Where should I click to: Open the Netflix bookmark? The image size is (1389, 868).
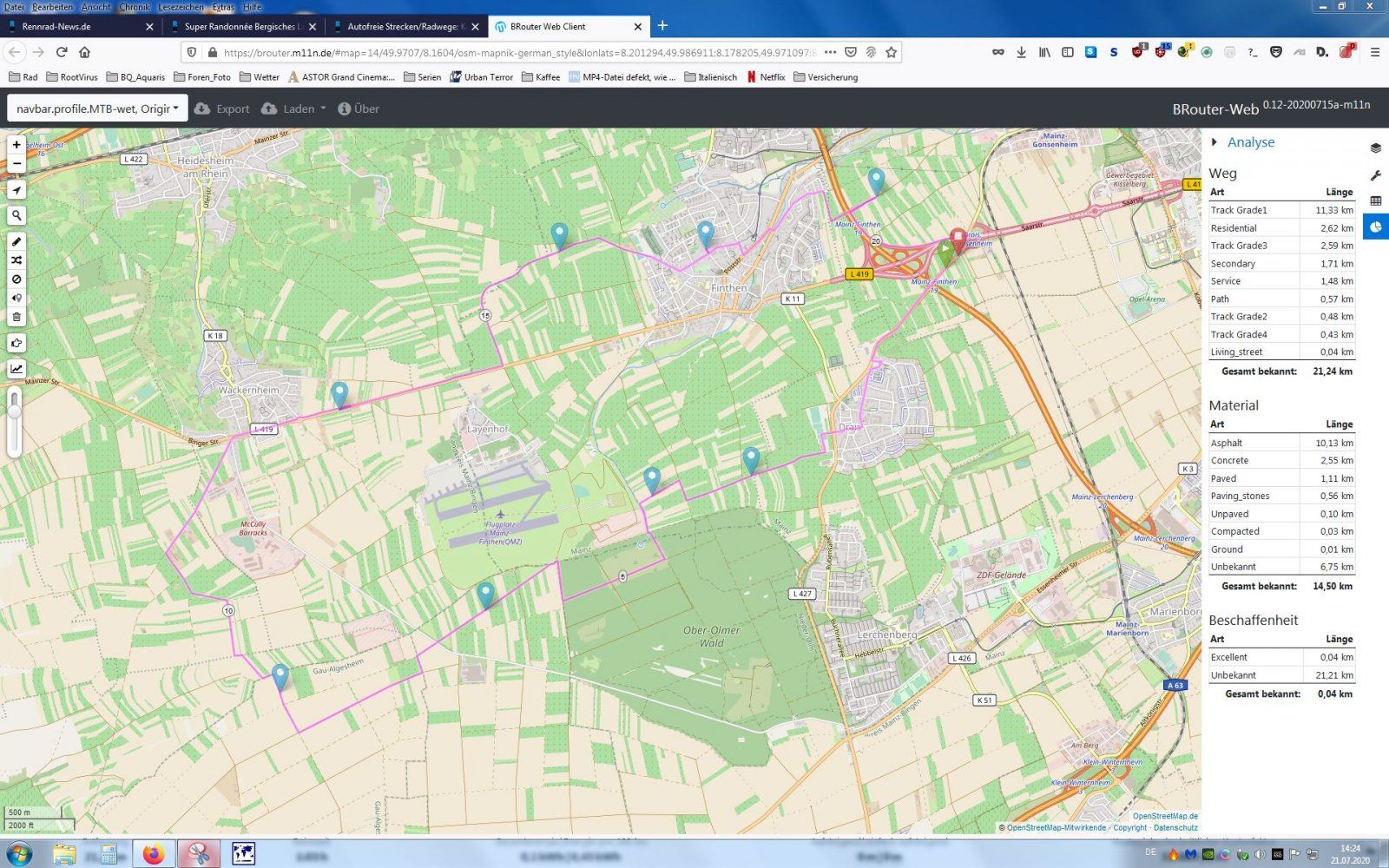tap(766, 77)
